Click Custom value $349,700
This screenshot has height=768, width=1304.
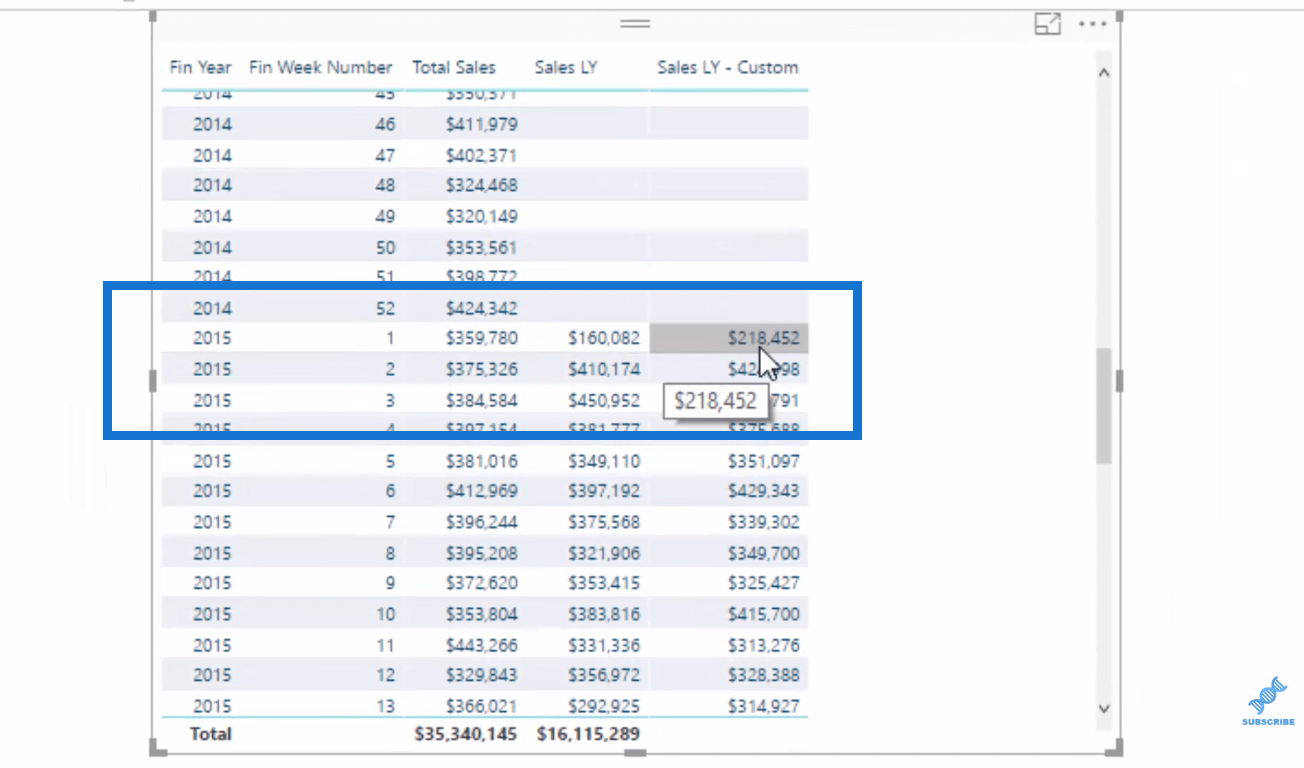(764, 553)
